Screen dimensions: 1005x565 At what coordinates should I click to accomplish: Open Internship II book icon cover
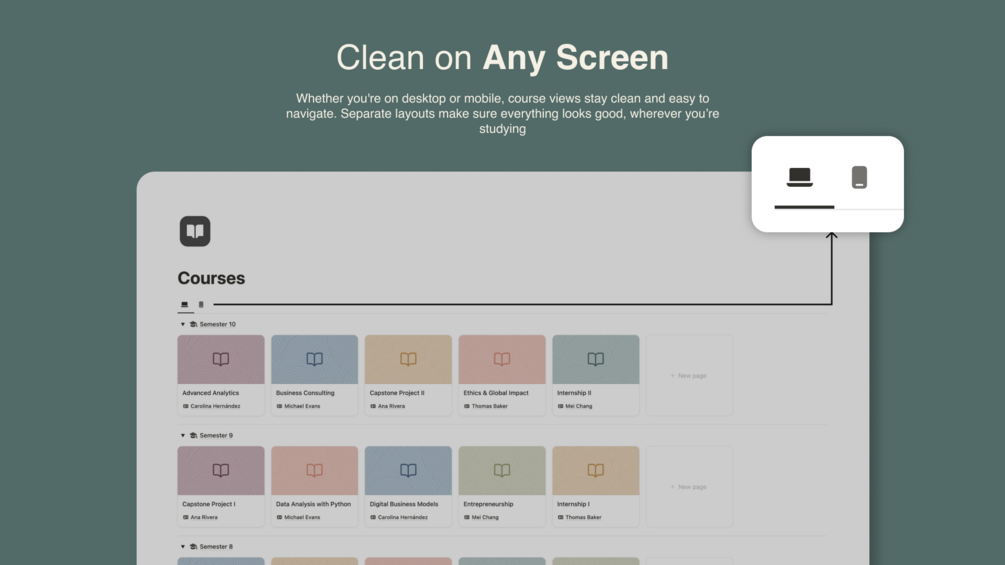click(595, 359)
